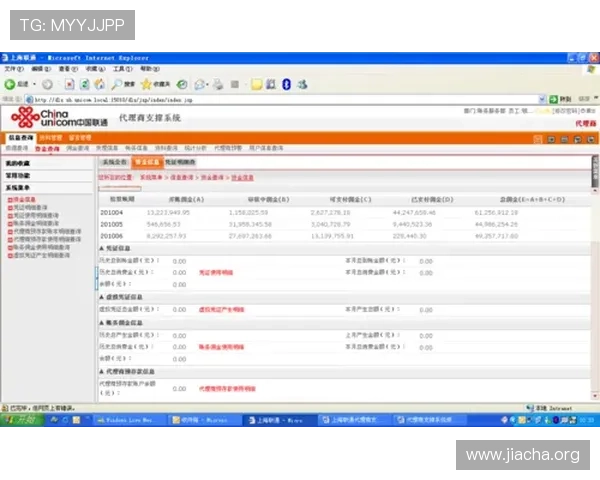Screen dimensions: 600x480
Task: Open the address bar dropdown arrow
Action: coord(542,100)
